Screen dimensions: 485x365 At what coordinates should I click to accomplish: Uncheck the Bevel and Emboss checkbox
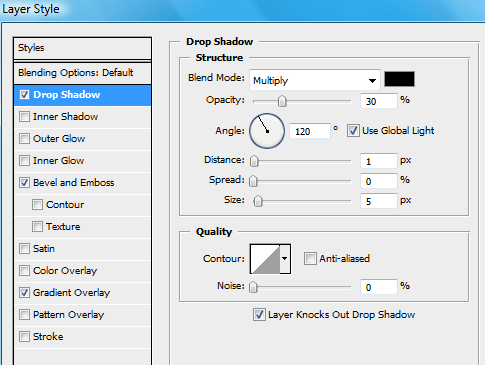pos(24,183)
